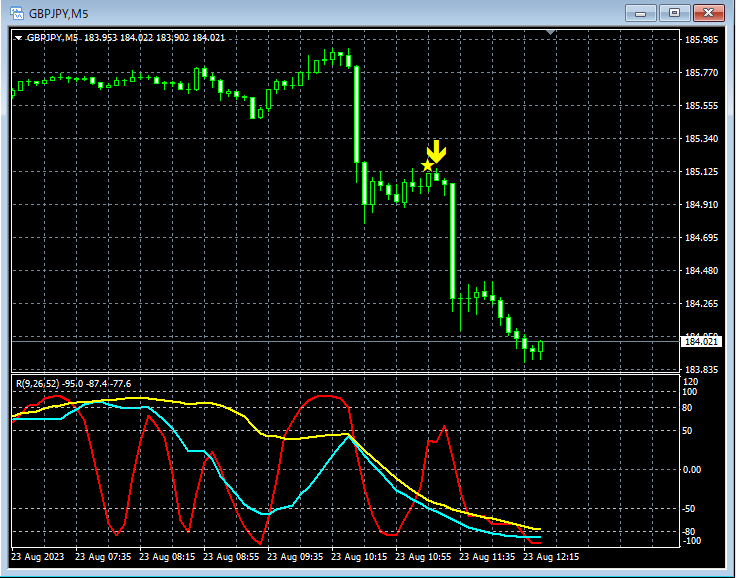Select the large bearish candle after 10:15
The height and width of the screenshot is (578, 737).
pyautogui.click(x=356, y=115)
